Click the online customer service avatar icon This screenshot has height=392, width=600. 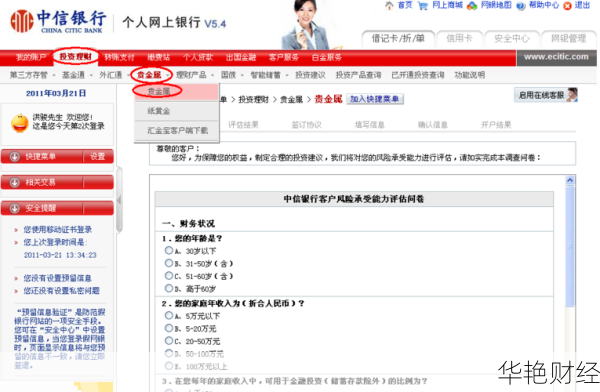pos(572,95)
